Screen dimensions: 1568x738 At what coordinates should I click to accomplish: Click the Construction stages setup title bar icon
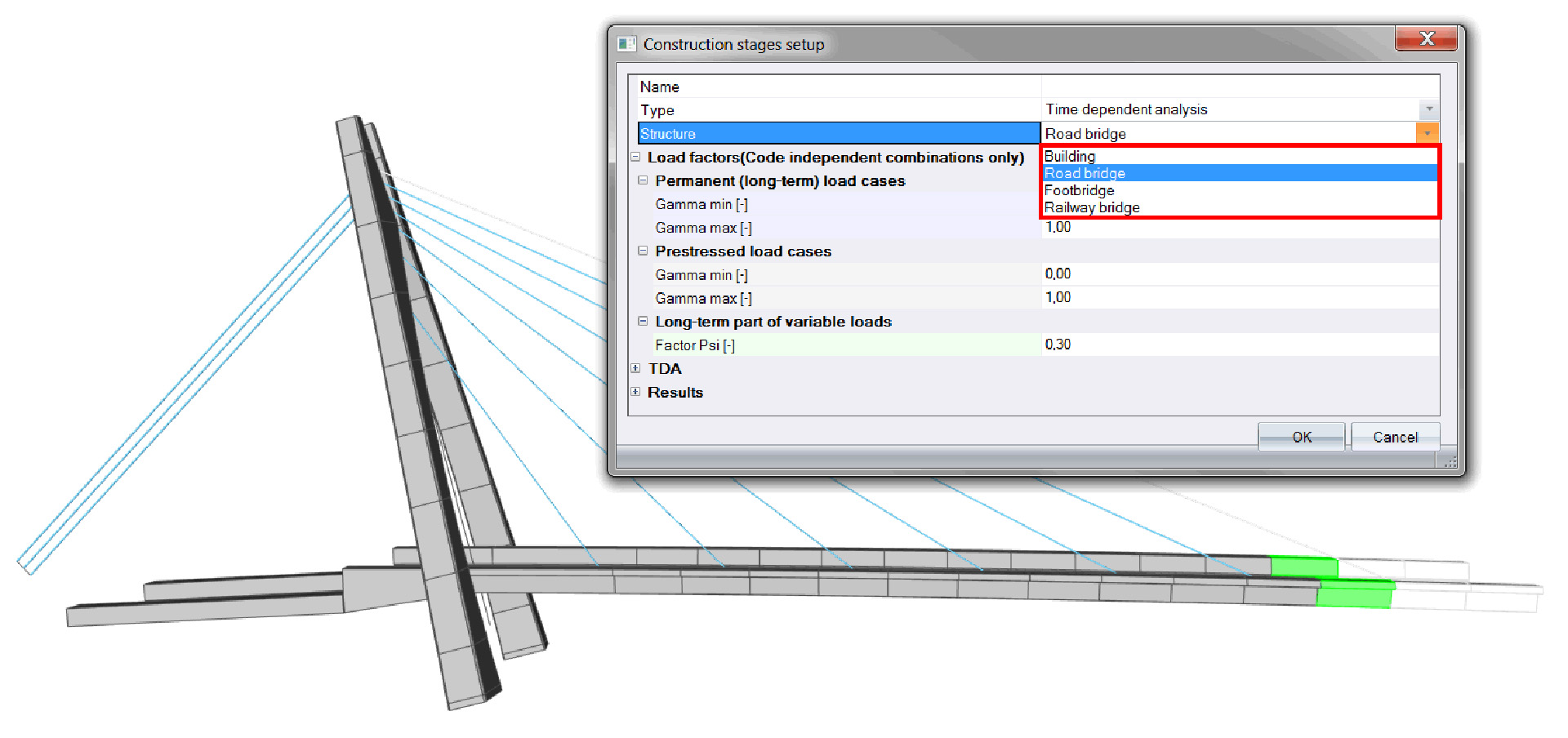pos(627,43)
